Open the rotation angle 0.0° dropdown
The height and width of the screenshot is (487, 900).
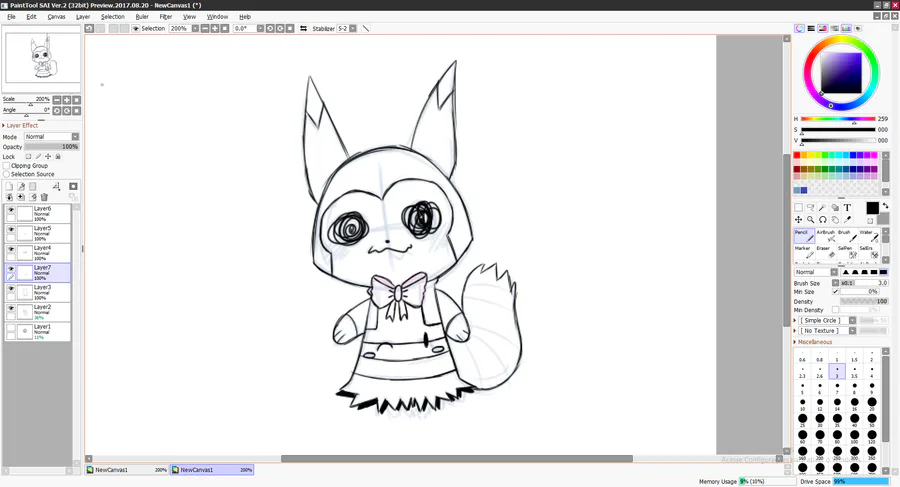click(260, 28)
